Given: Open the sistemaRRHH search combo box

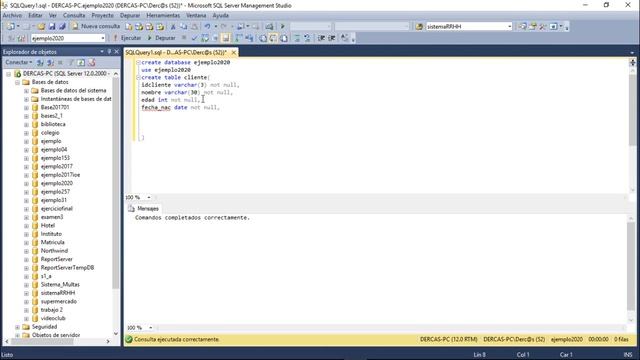Looking at the screenshot, I should (x=469, y=27).
